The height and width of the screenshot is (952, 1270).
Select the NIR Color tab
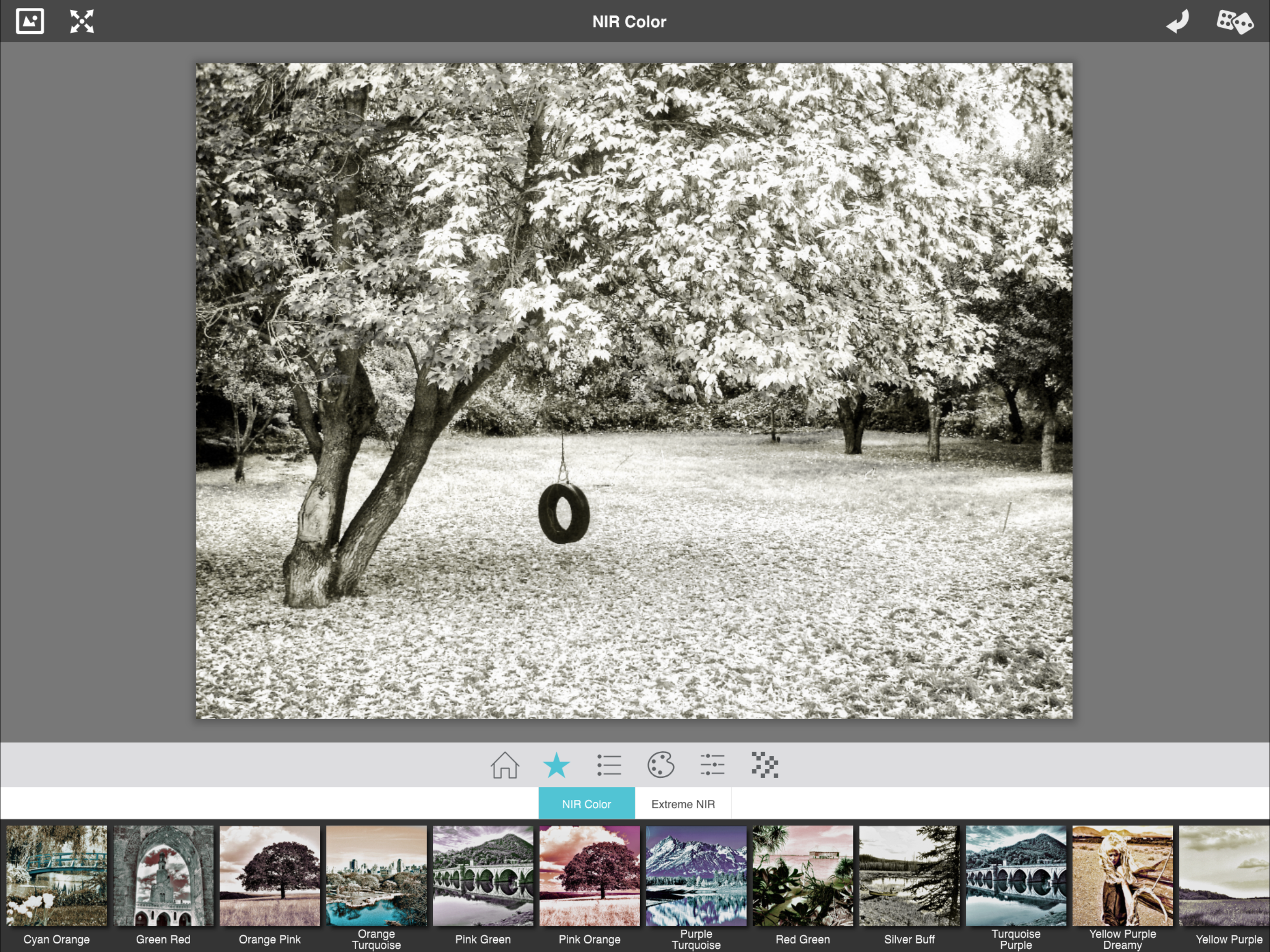(x=586, y=804)
